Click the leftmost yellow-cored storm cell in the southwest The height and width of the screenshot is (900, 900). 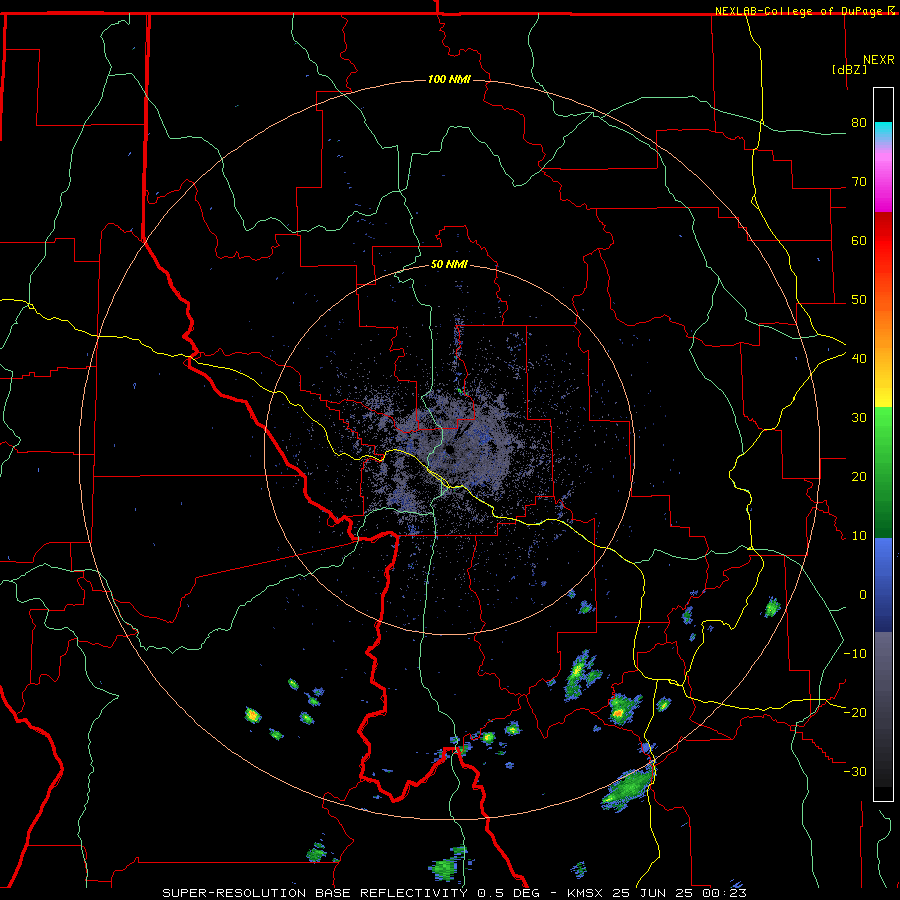(253, 715)
